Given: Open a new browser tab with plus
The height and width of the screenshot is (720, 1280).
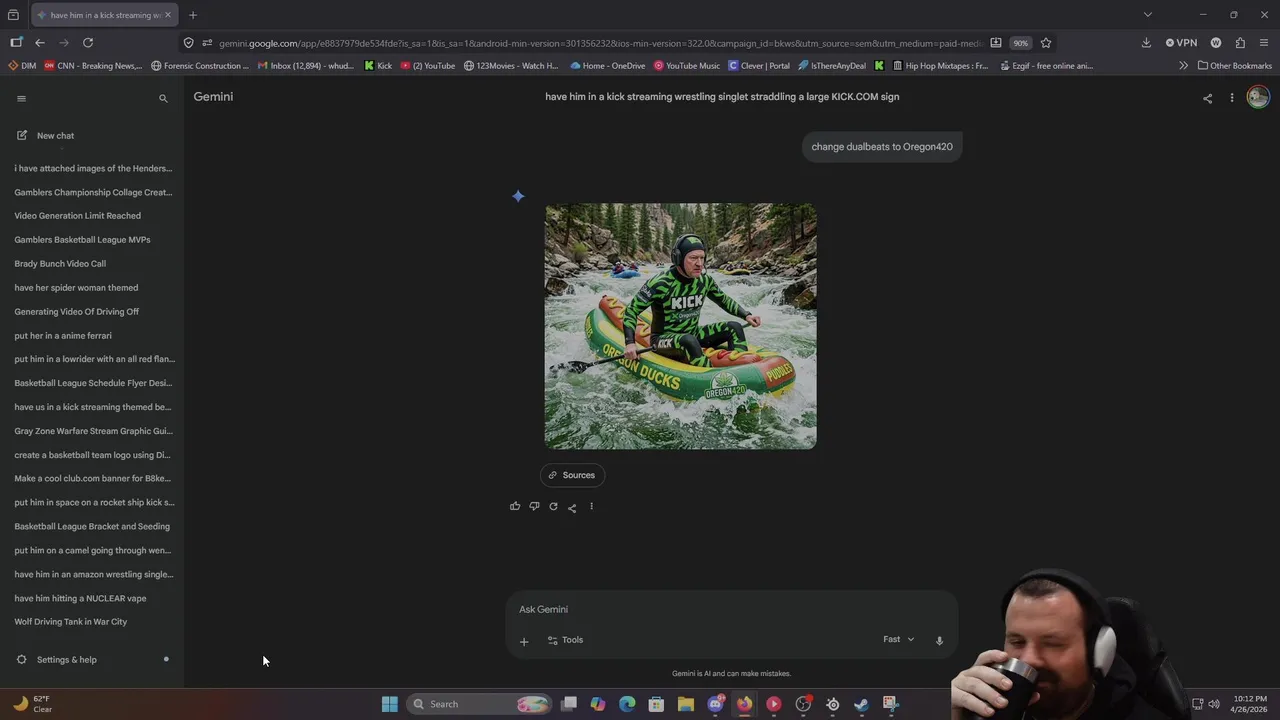Looking at the screenshot, I should tap(193, 15).
